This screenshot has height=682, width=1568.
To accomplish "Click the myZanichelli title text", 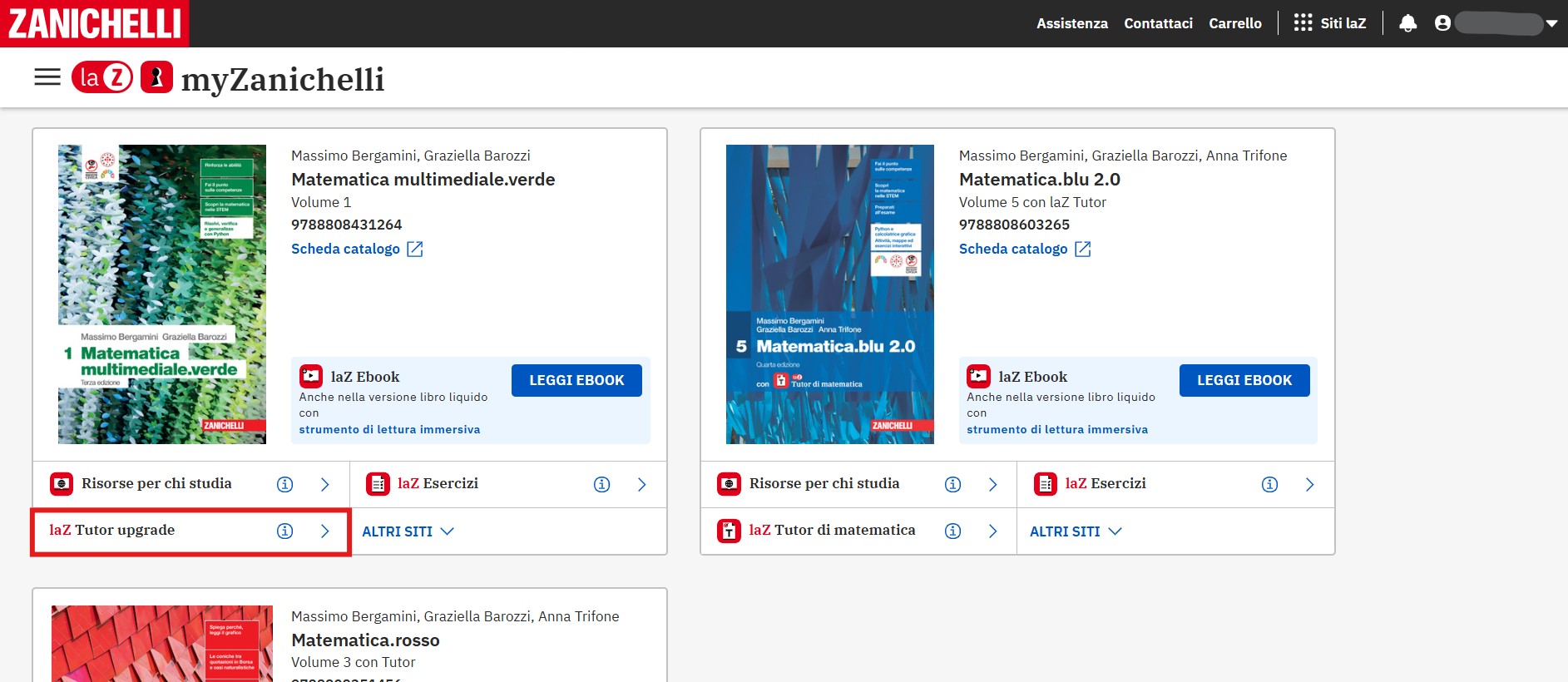I will point(283,80).
